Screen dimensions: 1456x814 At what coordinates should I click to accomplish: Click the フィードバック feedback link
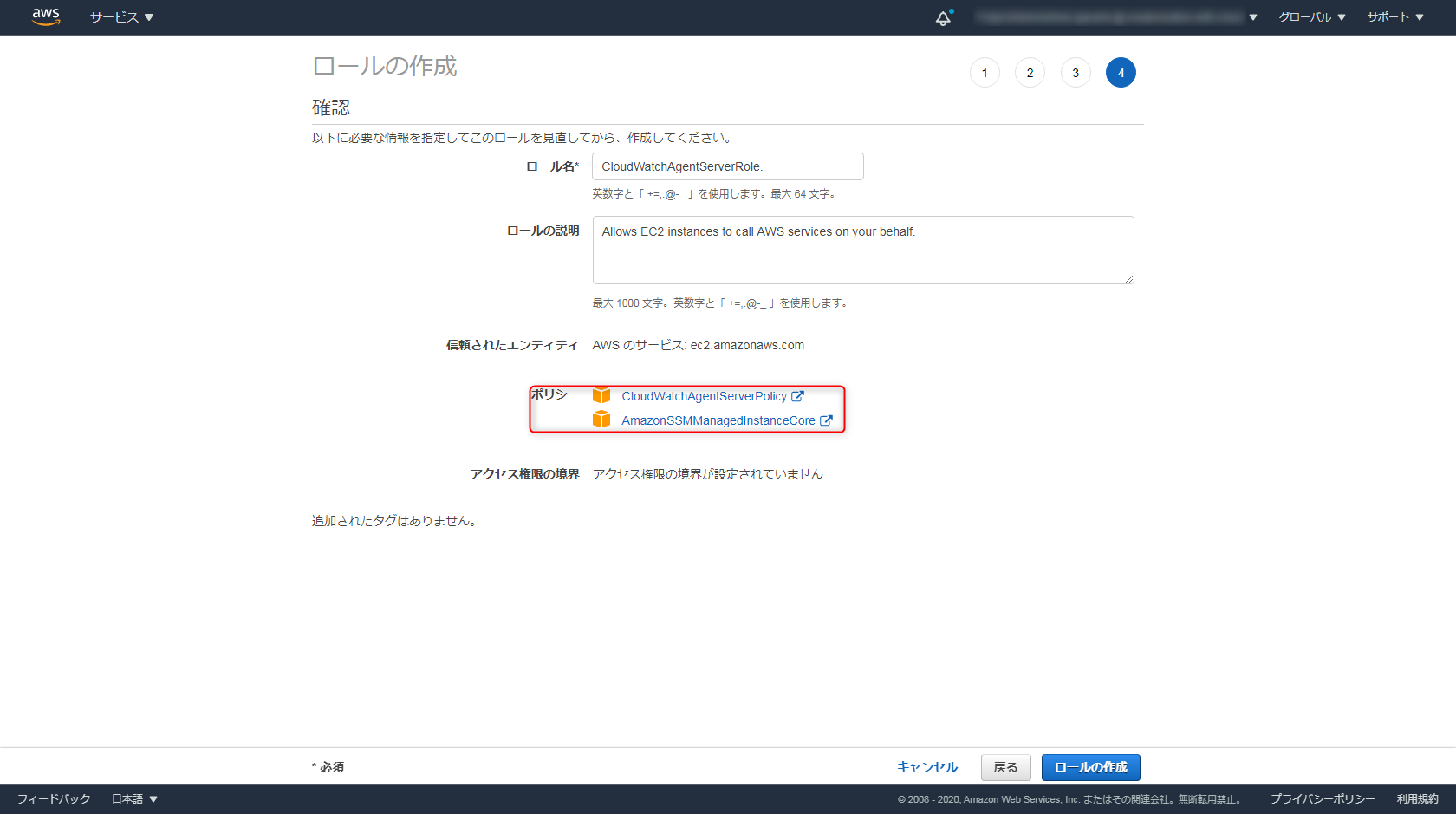tap(54, 799)
